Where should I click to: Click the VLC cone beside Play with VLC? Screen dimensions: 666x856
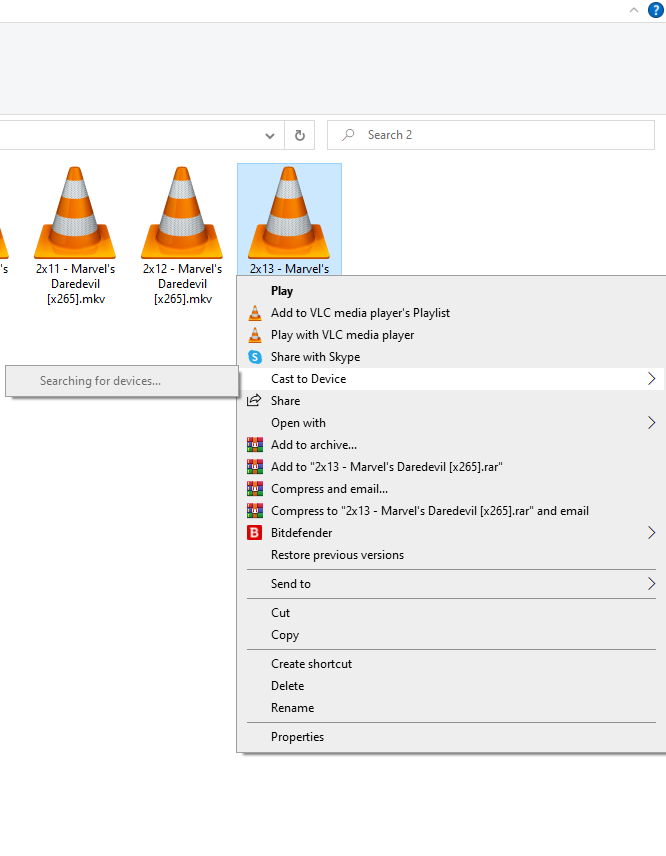255,335
